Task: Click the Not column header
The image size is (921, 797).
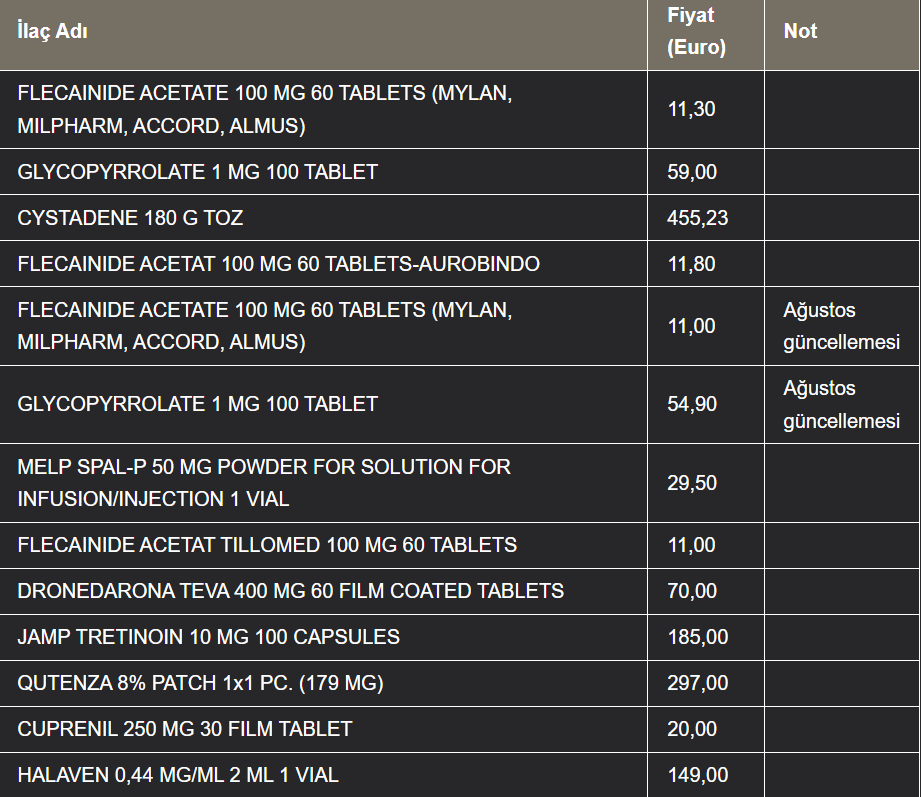Action: pyautogui.click(x=800, y=31)
